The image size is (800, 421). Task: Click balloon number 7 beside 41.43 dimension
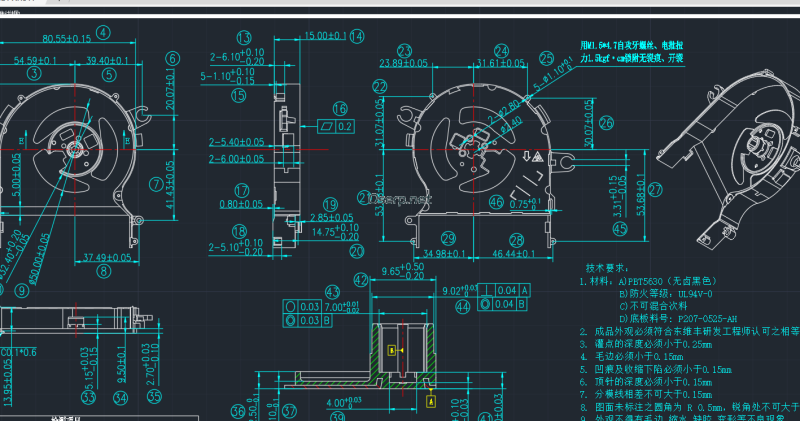coord(156,183)
